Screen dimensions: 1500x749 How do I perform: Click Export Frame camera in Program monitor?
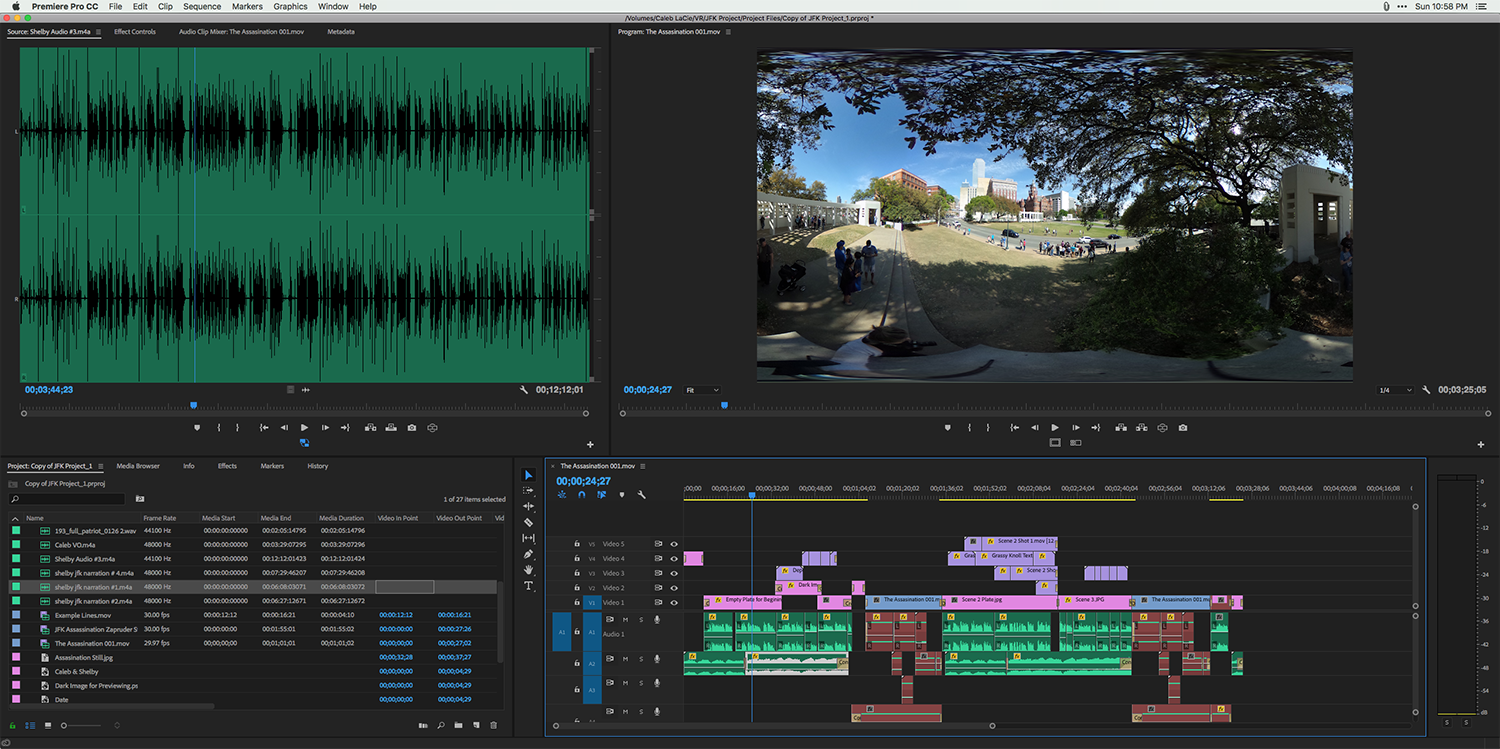pos(1183,427)
